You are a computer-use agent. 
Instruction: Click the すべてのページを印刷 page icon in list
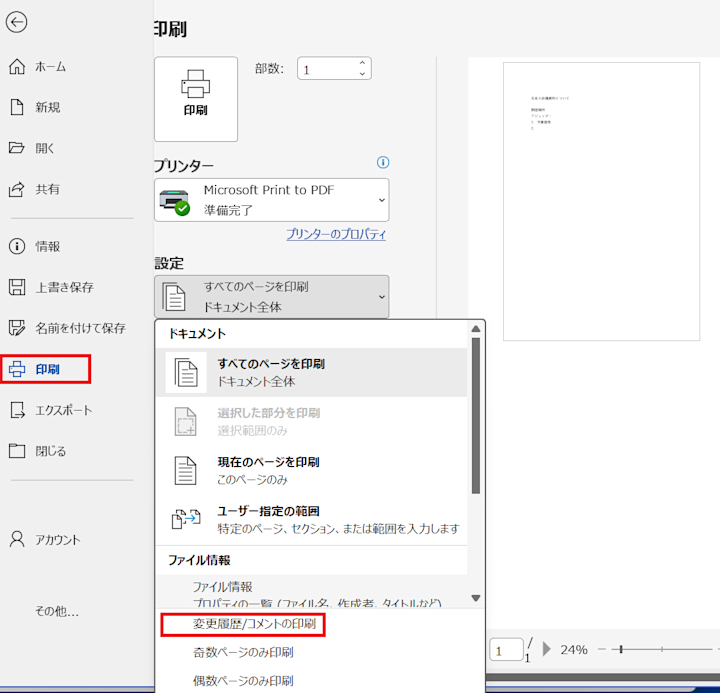coord(186,372)
